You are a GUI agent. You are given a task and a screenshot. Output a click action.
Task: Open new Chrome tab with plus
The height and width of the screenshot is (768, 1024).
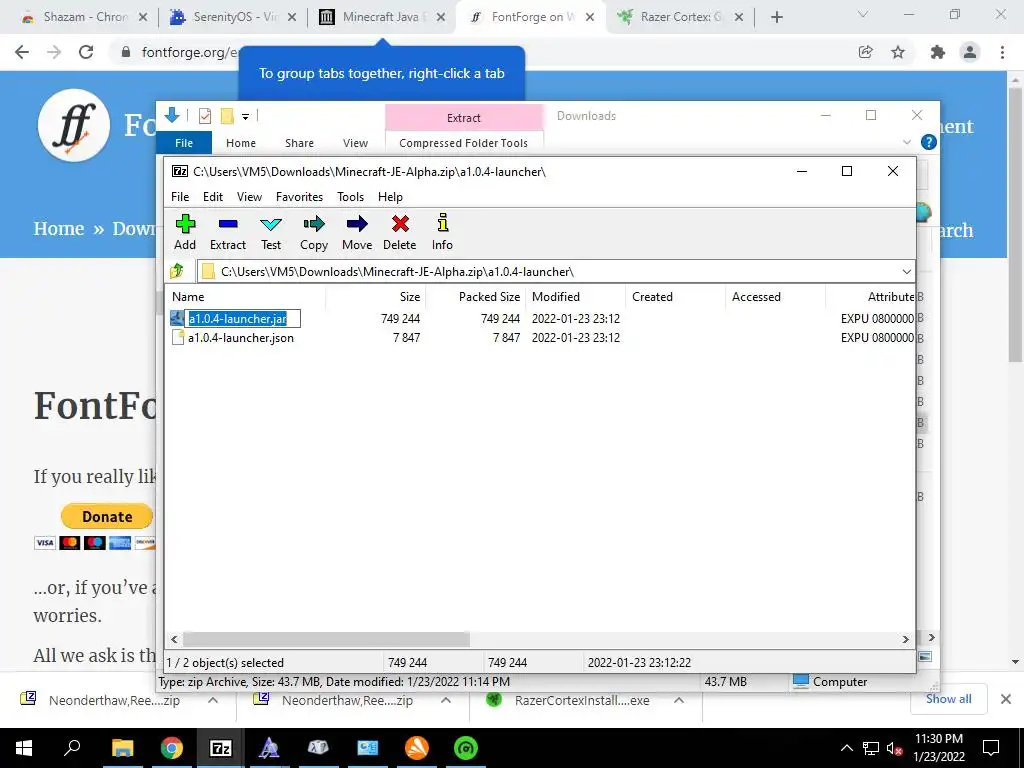point(776,18)
